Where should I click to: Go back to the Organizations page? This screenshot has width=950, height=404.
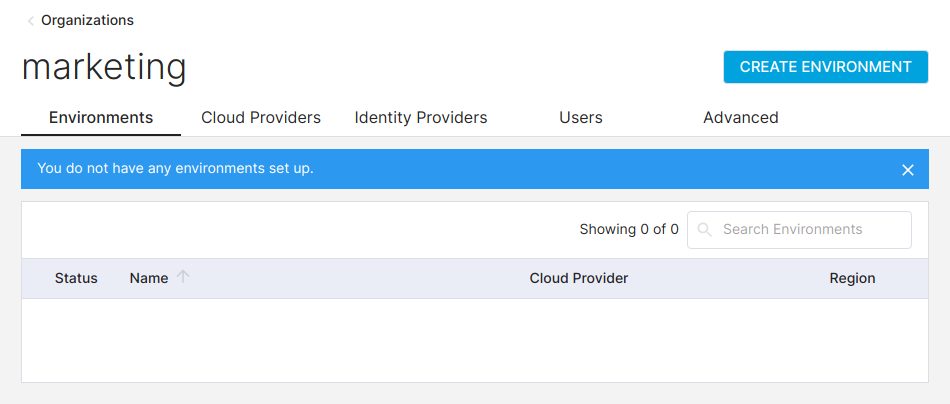87,20
